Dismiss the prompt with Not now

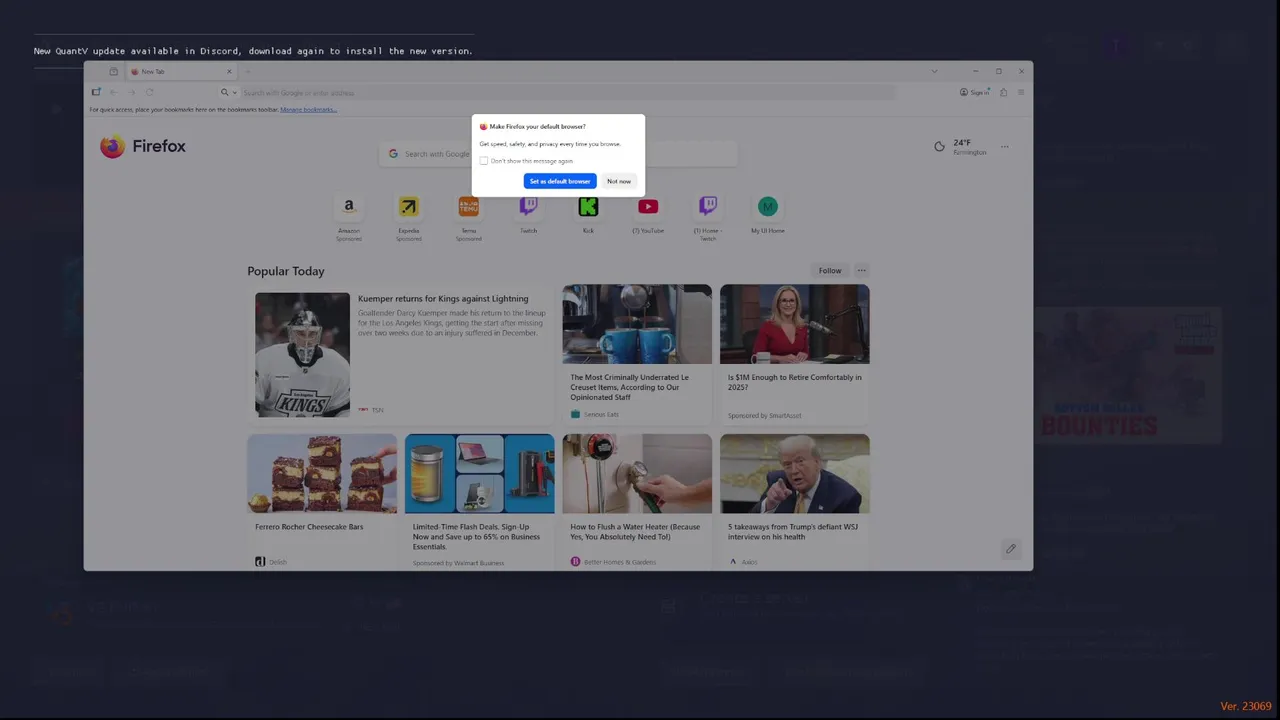click(619, 181)
